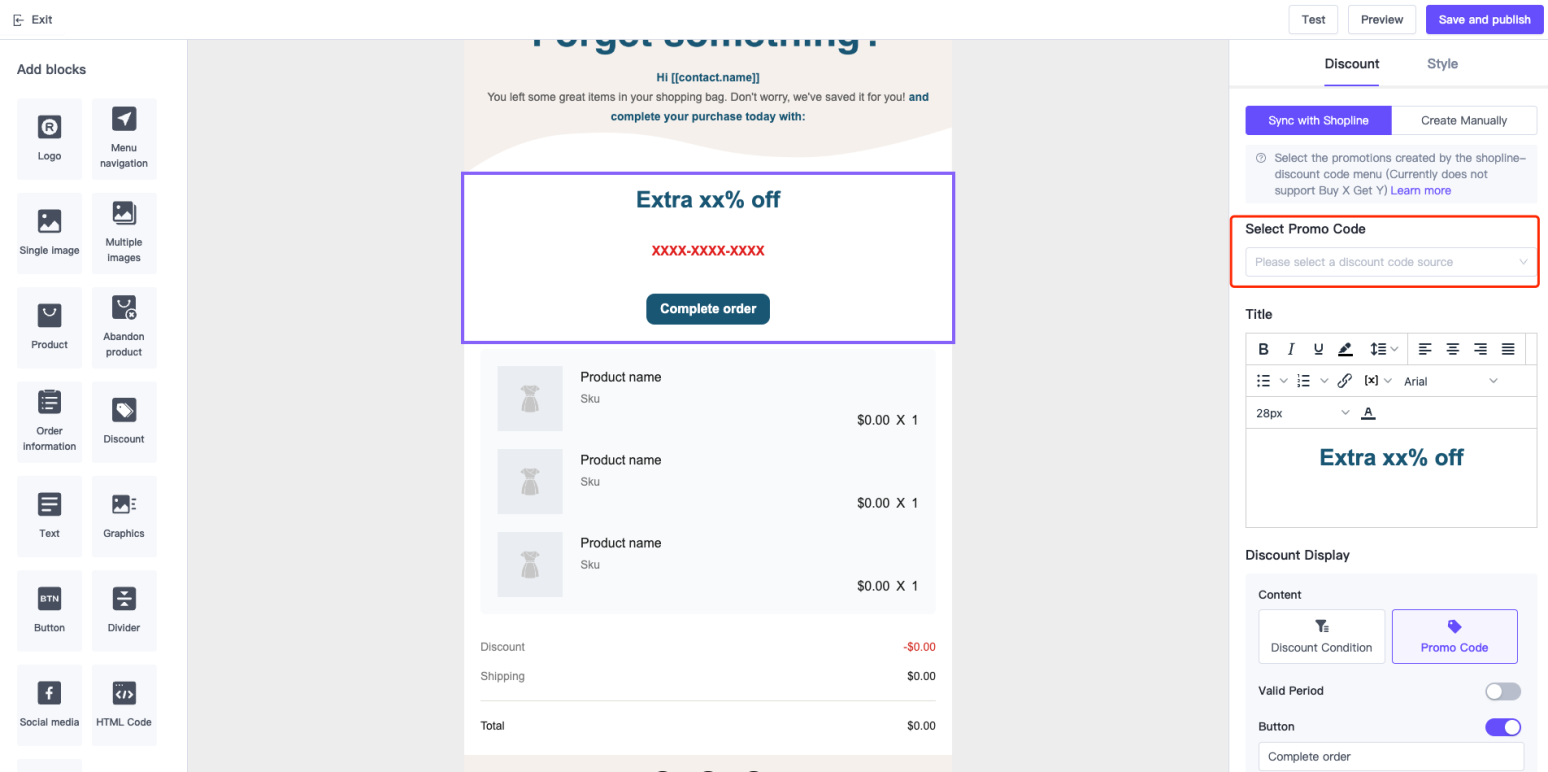The image size is (1548, 772).
Task: Click the insert link icon in Title editor
Action: pos(1344,381)
